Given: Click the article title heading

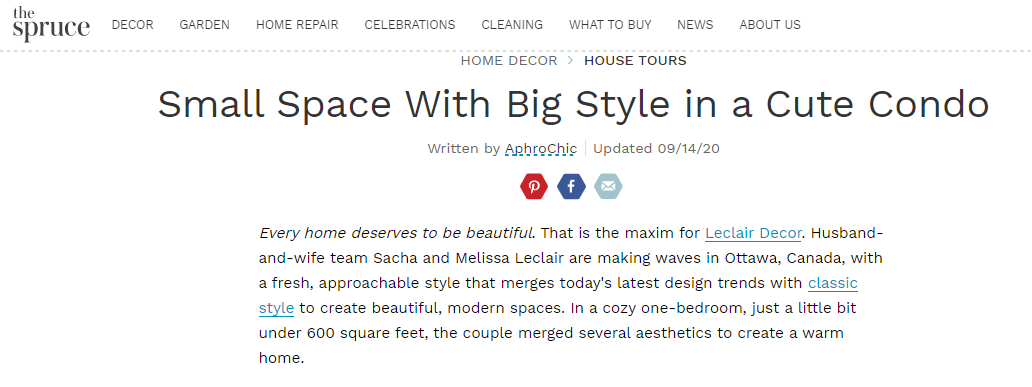Looking at the screenshot, I should pos(574,104).
